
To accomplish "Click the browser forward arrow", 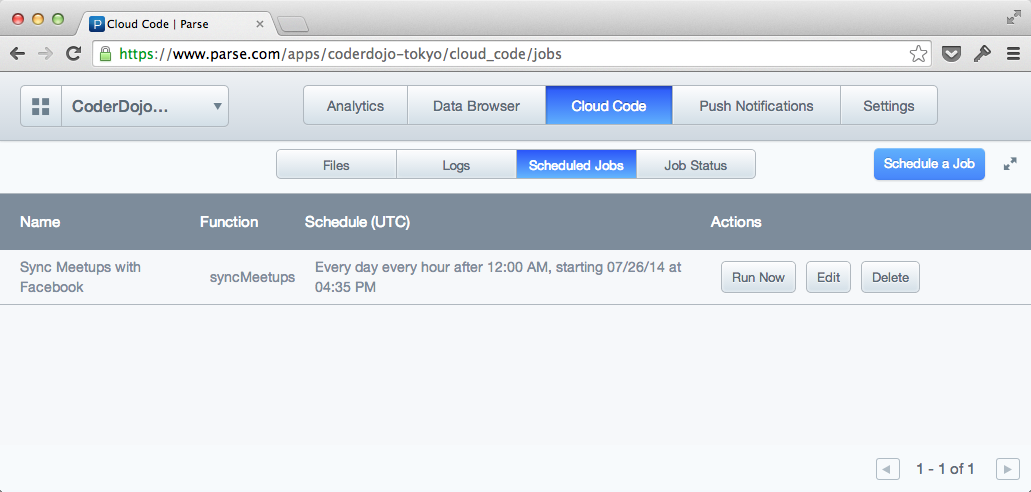I will 45,54.
